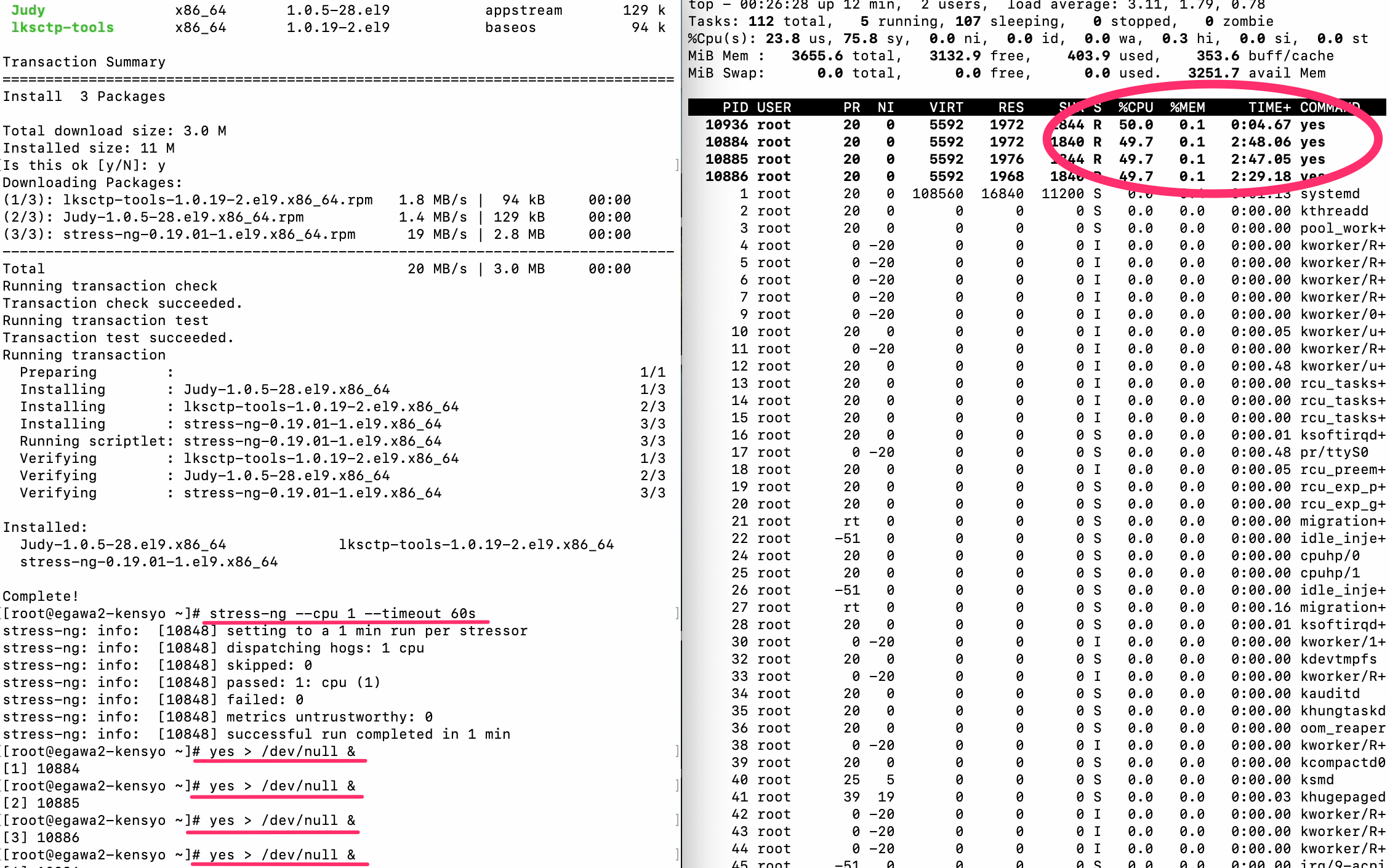Click the %MEM column header

(1187, 107)
